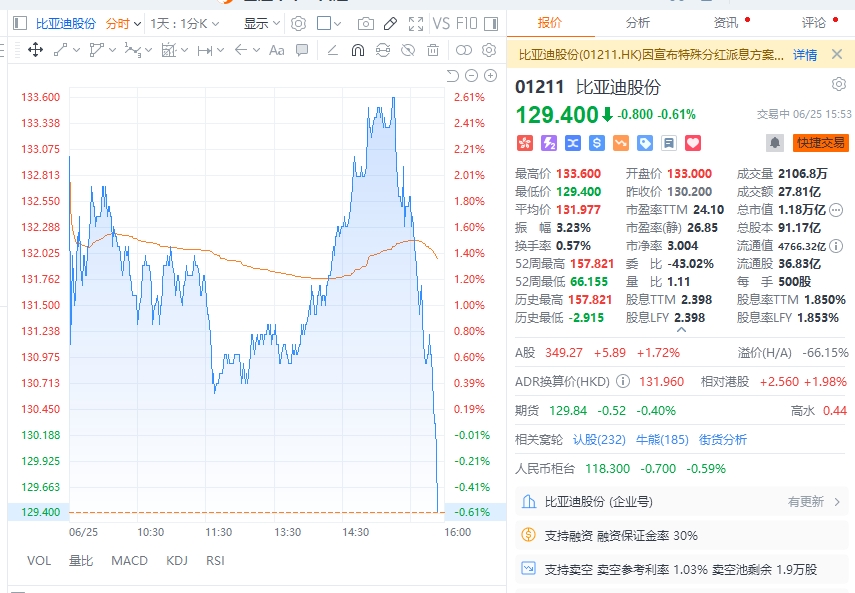Select the measurement chart tool
The width and height of the screenshot is (855, 593).
point(169,50)
